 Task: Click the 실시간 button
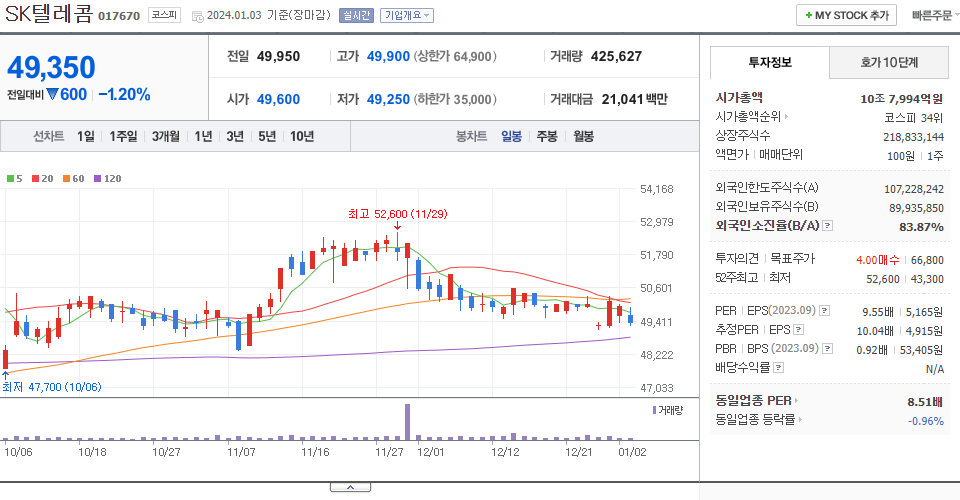coord(356,15)
